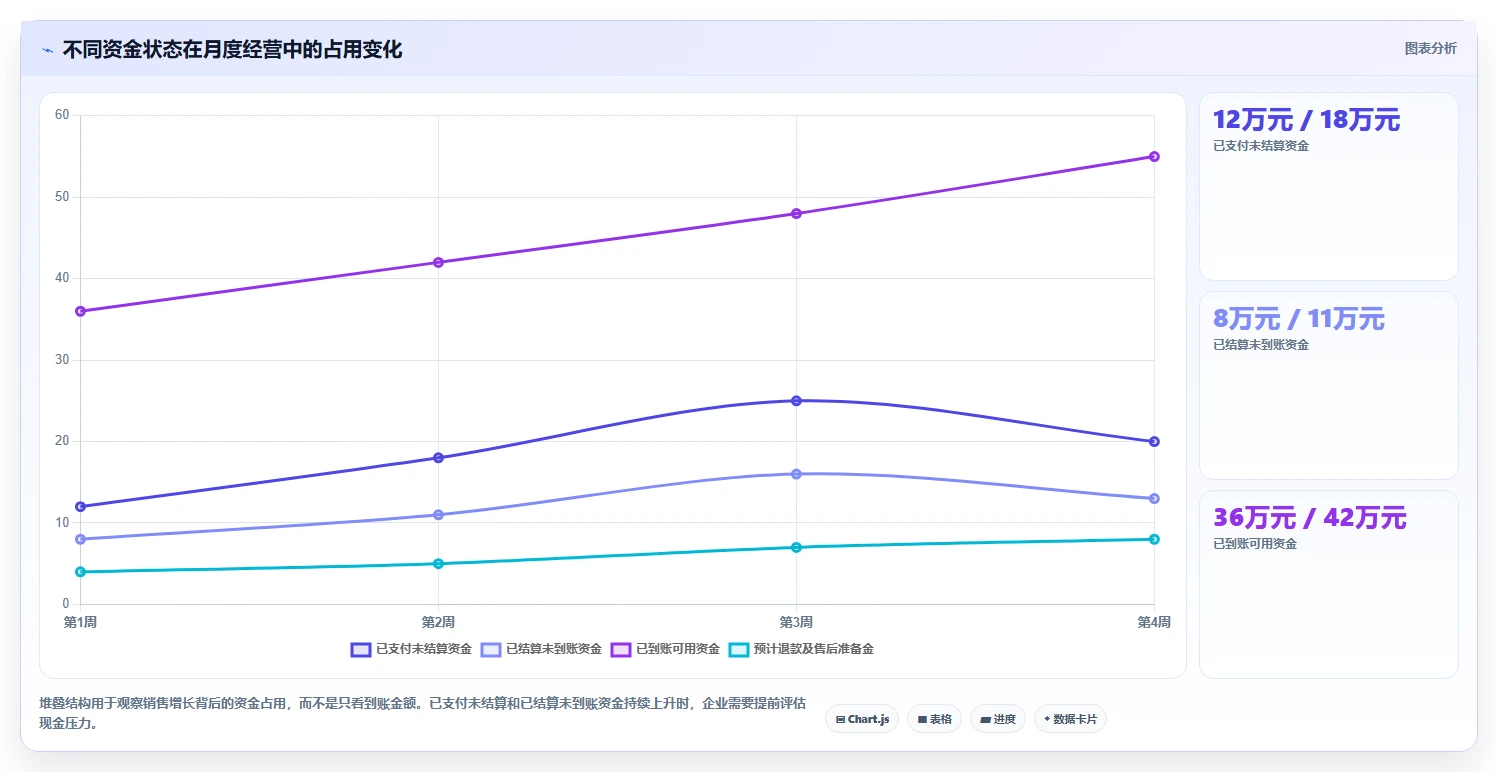Viewport: 1498px width, 772px height.
Task: Click the 图表分析 label in header
Action: tap(1431, 48)
